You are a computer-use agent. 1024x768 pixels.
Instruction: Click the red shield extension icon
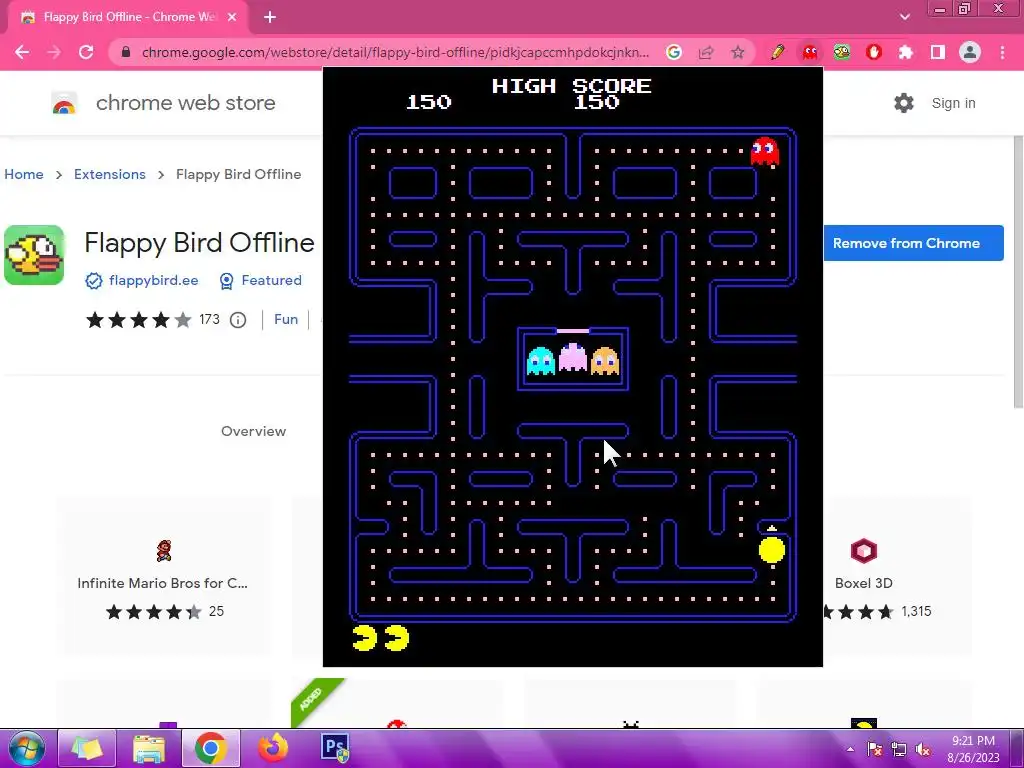point(874,52)
